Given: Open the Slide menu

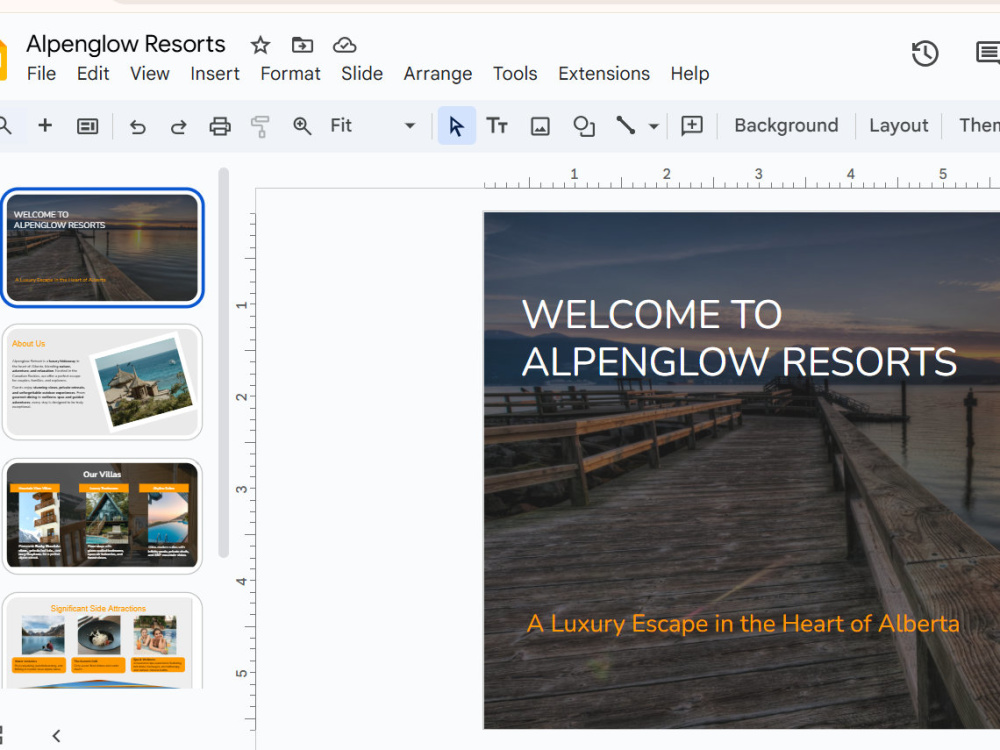Looking at the screenshot, I should click(x=362, y=74).
